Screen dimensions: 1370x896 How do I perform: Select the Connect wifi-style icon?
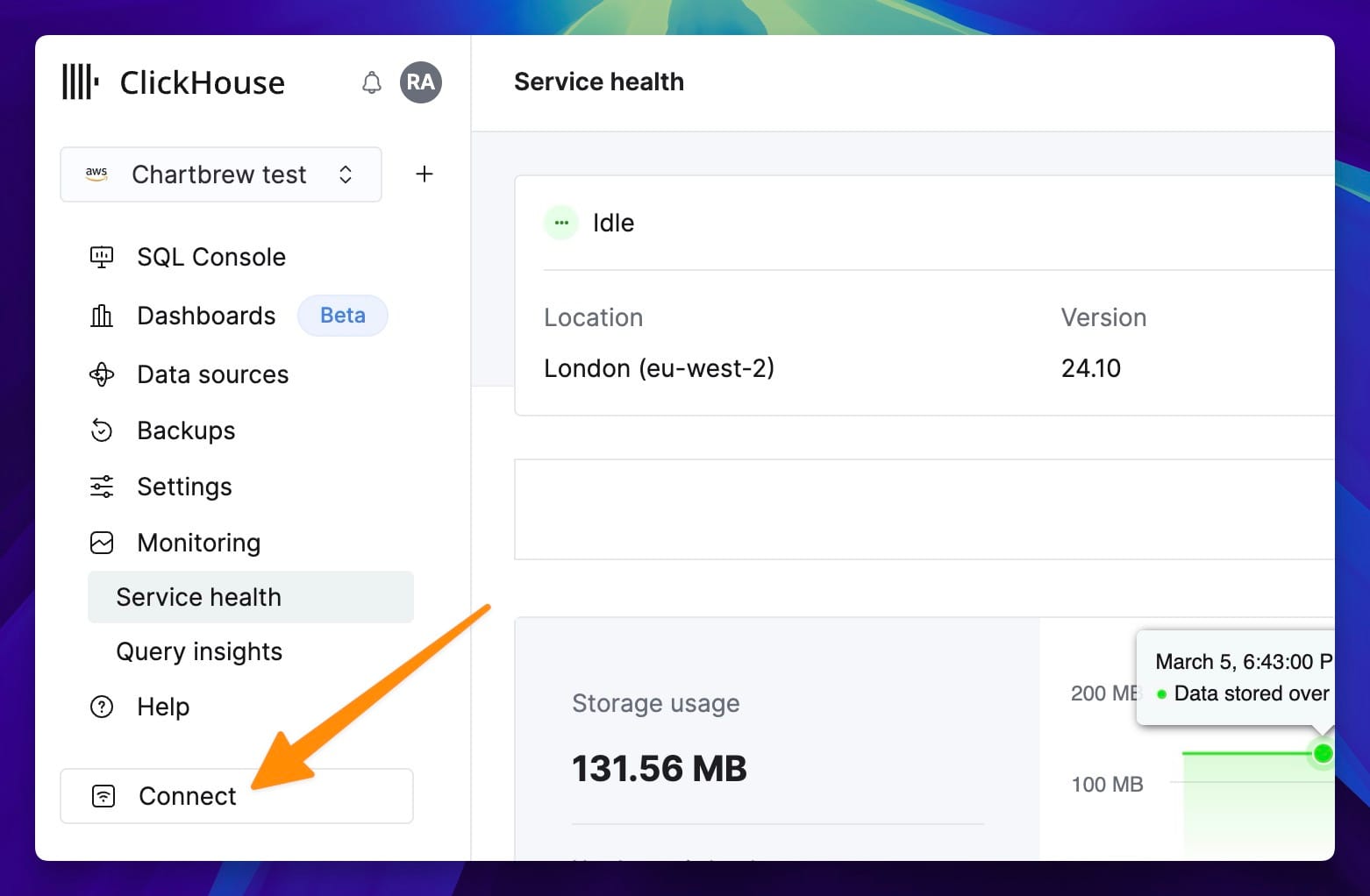pos(103,796)
